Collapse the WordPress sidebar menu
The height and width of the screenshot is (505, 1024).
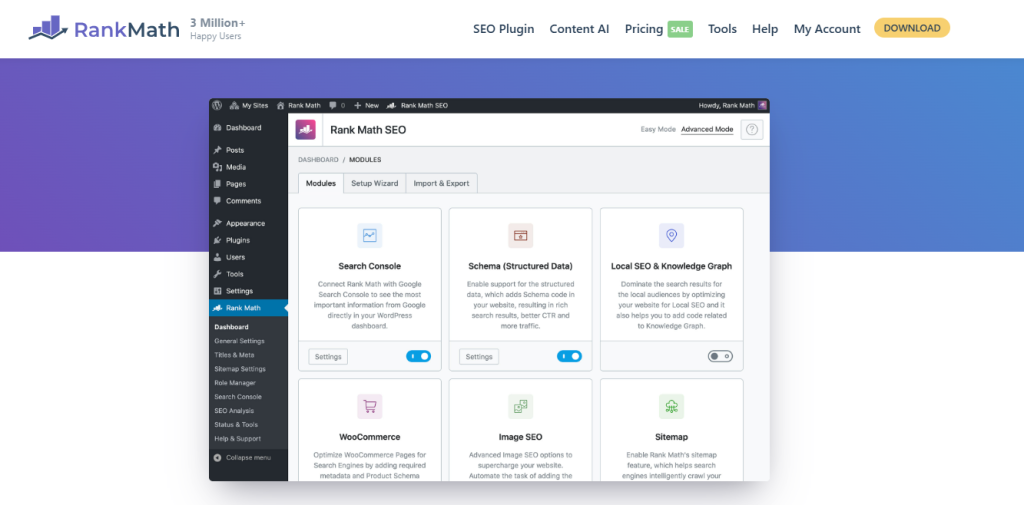pyautogui.click(x=242, y=457)
